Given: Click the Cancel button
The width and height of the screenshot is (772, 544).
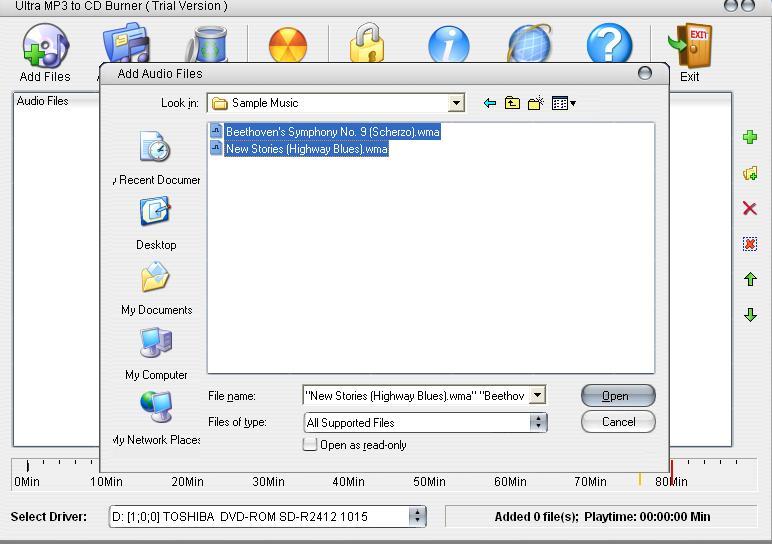Looking at the screenshot, I should [x=618, y=422].
